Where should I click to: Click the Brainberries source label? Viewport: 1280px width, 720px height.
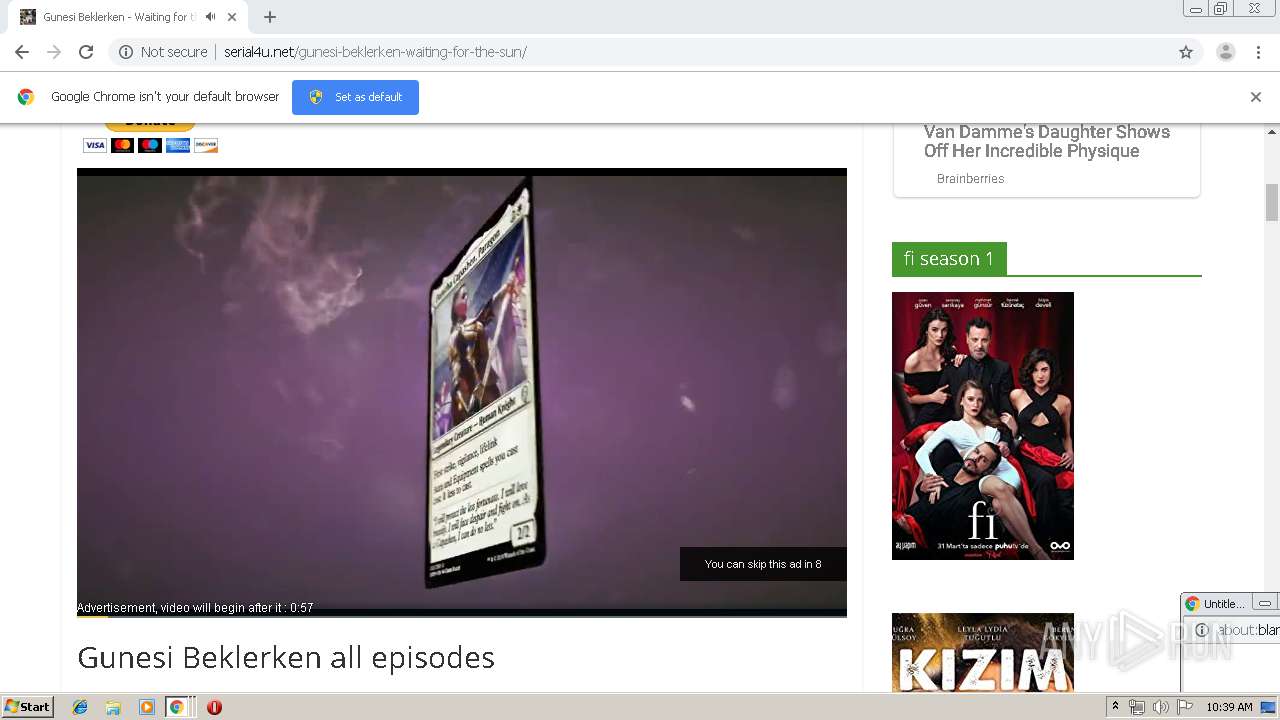pyautogui.click(x=970, y=179)
